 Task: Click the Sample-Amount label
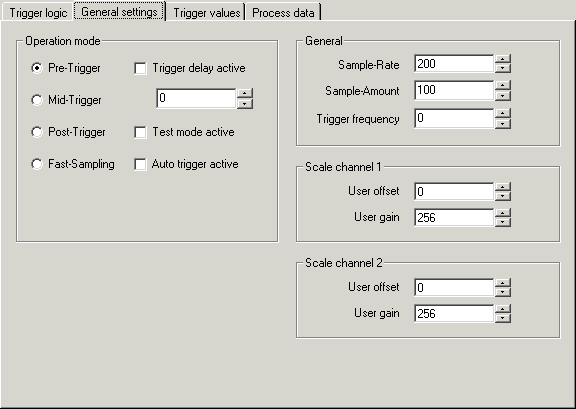tap(362, 91)
